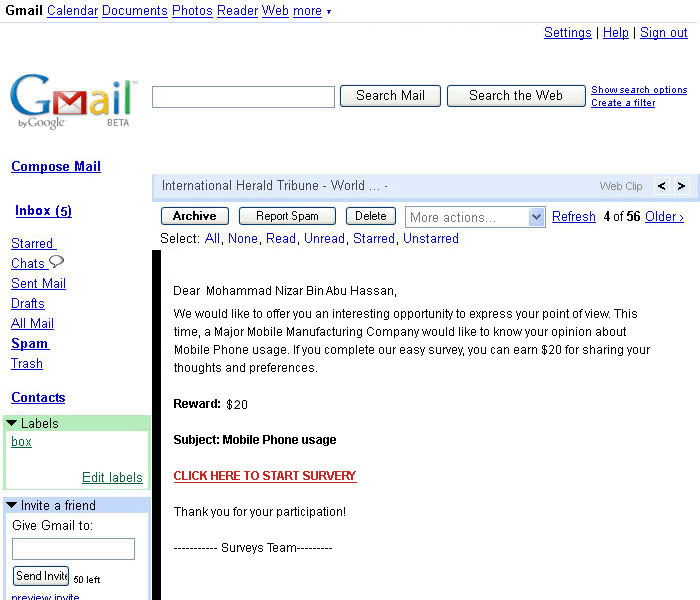Click 'CLICK HERE TO START SURVERY' link
Viewport: 700px width, 600px height.
265,476
